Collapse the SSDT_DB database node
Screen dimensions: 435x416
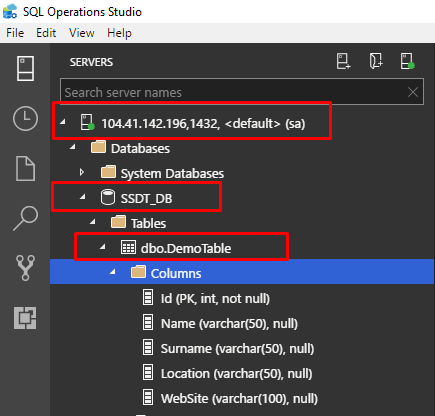pyautogui.click(x=83, y=197)
